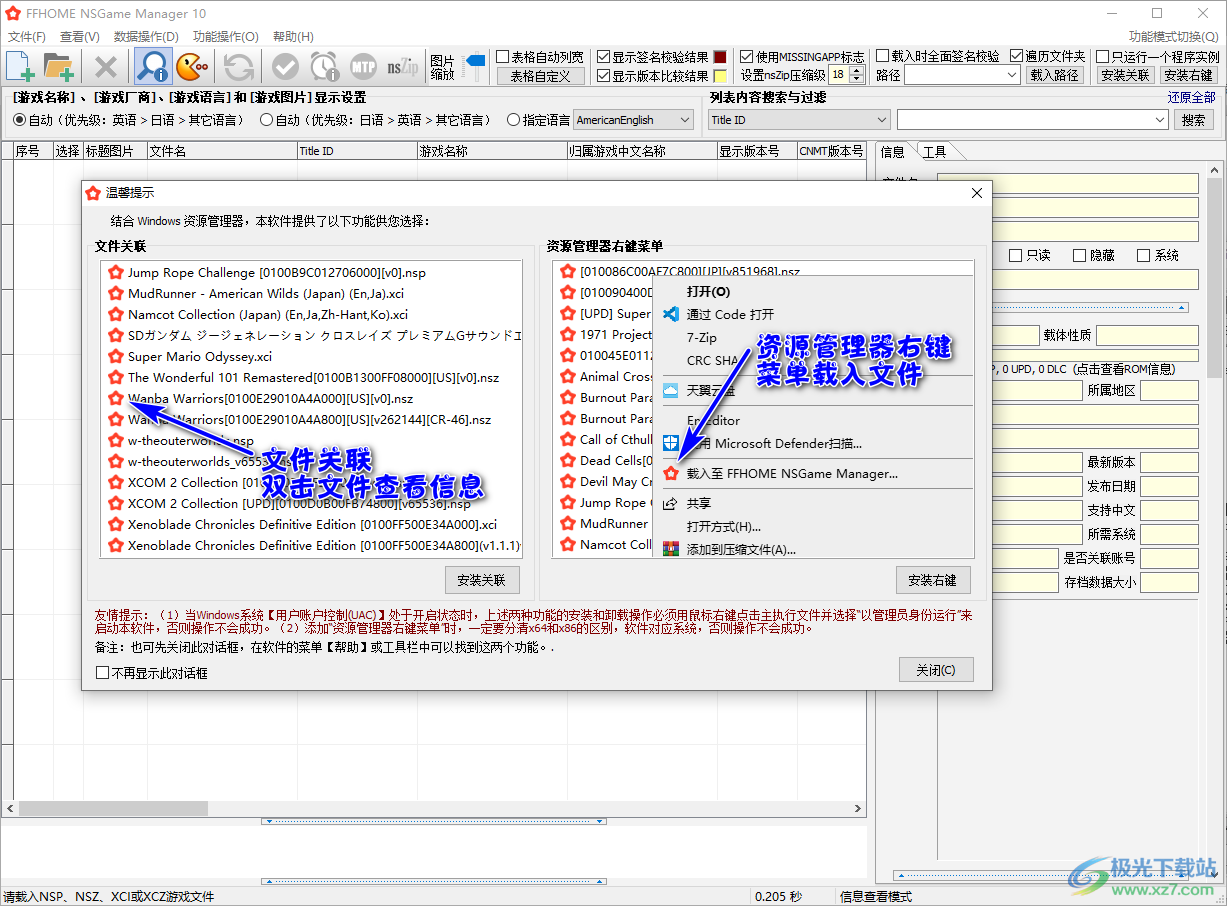The width and height of the screenshot is (1227, 906).
Task: Click the MTP toolbar icon
Action: tap(363, 67)
